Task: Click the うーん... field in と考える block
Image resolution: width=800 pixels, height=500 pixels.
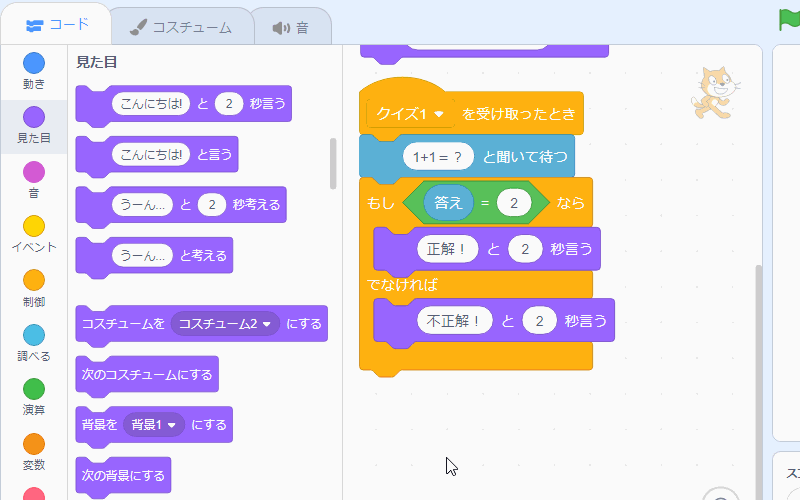Action: [142, 255]
